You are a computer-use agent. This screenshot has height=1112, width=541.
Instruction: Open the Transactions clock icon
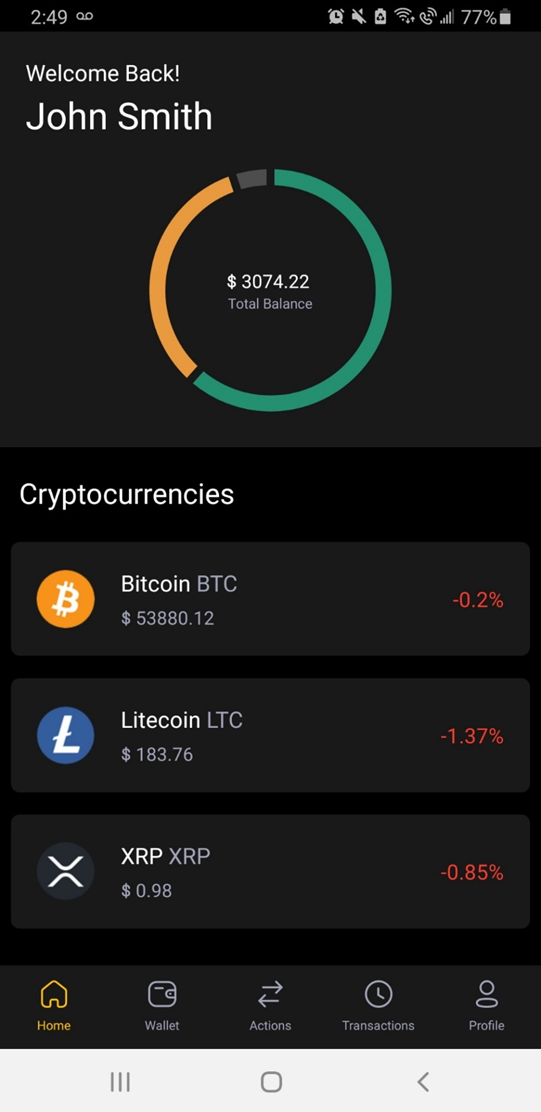(x=379, y=994)
